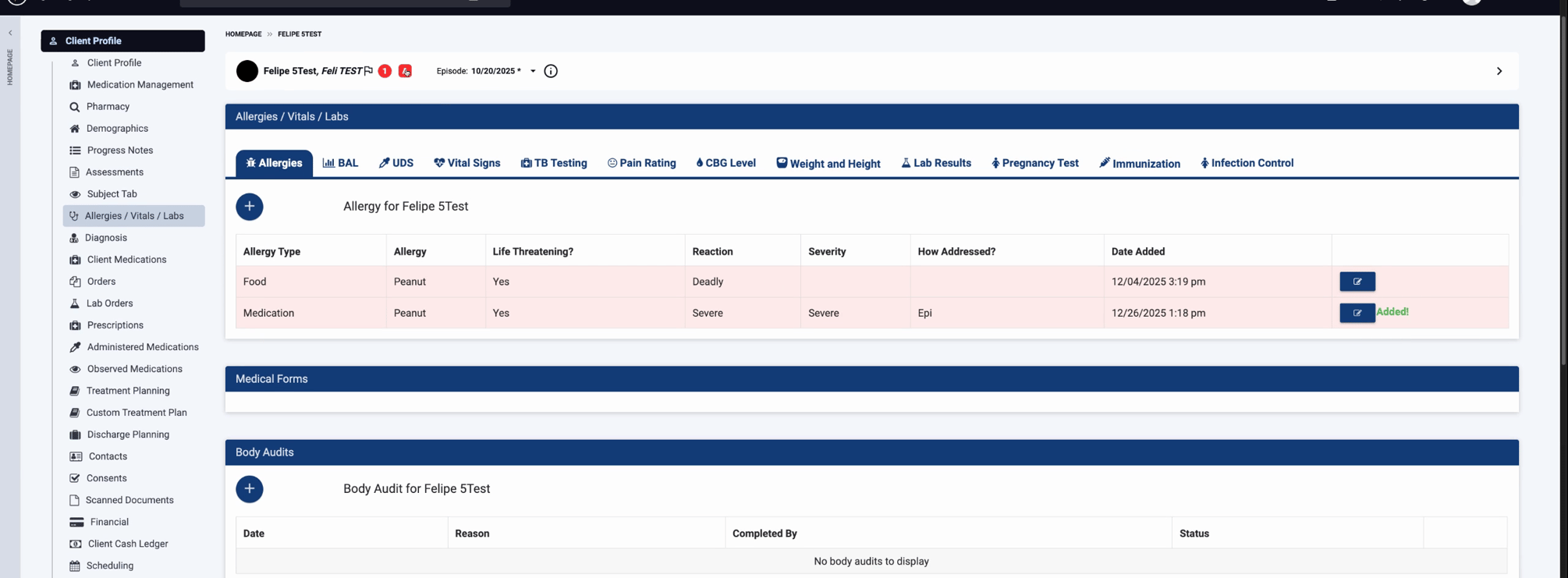1568x578 pixels.
Task: Click the flag icon next to client name
Action: click(x=368, y=71)
